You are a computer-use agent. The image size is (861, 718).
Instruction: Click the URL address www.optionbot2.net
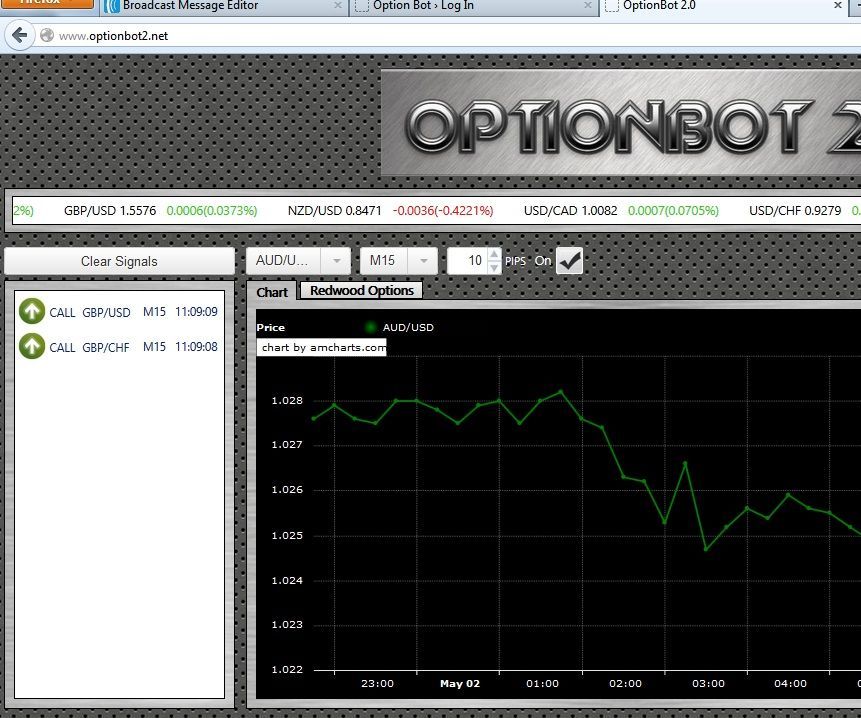pos(113,36)
